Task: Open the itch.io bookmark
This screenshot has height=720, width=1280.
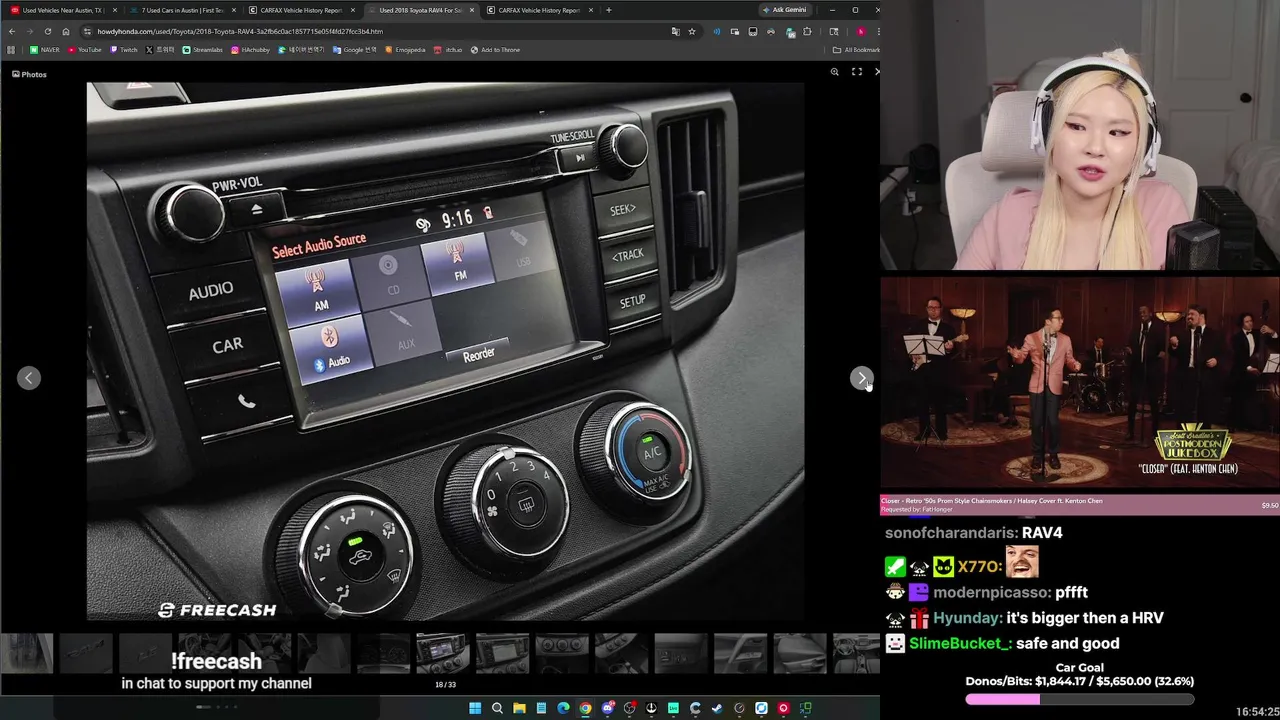Action: tap(448, 49)
